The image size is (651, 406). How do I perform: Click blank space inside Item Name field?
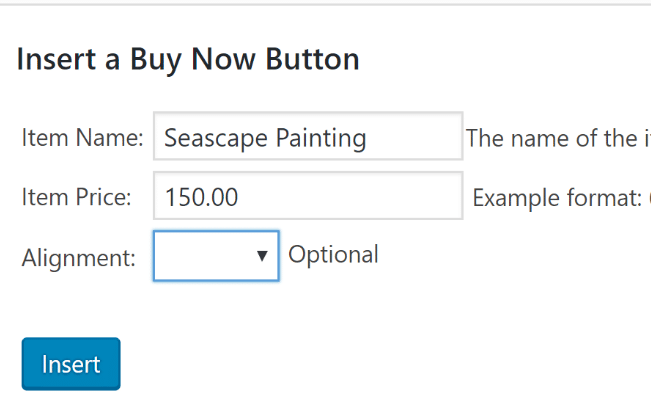pos(415,136)
